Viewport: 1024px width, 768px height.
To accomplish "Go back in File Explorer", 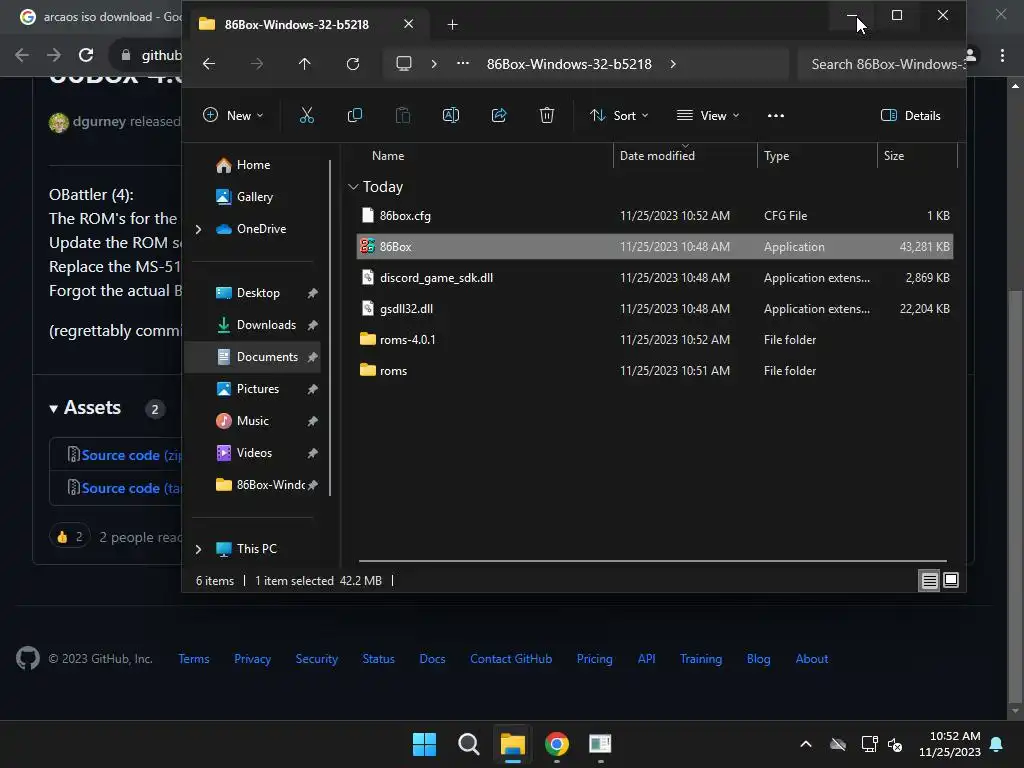I will [x=209, y=64].
